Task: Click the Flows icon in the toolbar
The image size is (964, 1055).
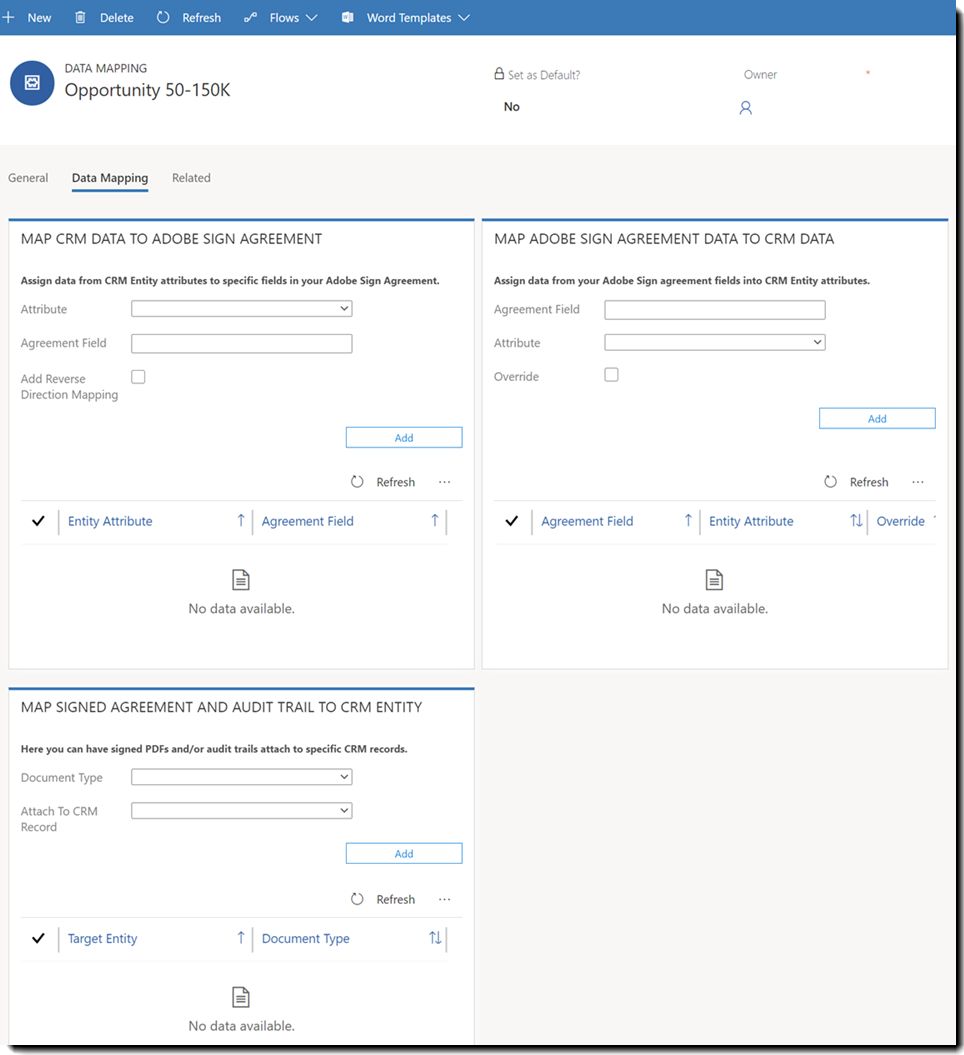Action: pos(250,17)
